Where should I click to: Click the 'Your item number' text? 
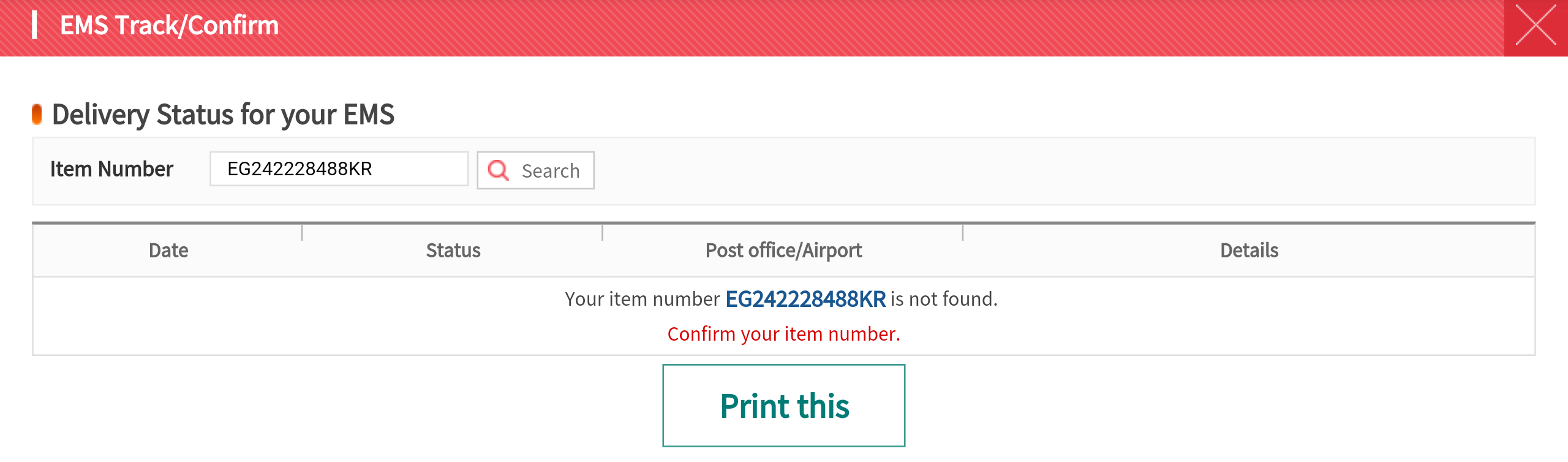pyautogui.click(x=642, y=299)
